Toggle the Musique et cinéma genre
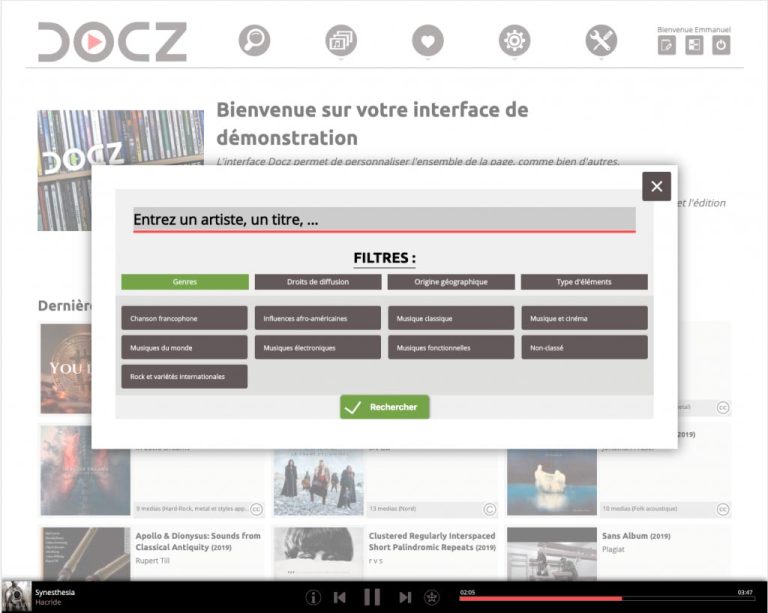 [584, 318]
